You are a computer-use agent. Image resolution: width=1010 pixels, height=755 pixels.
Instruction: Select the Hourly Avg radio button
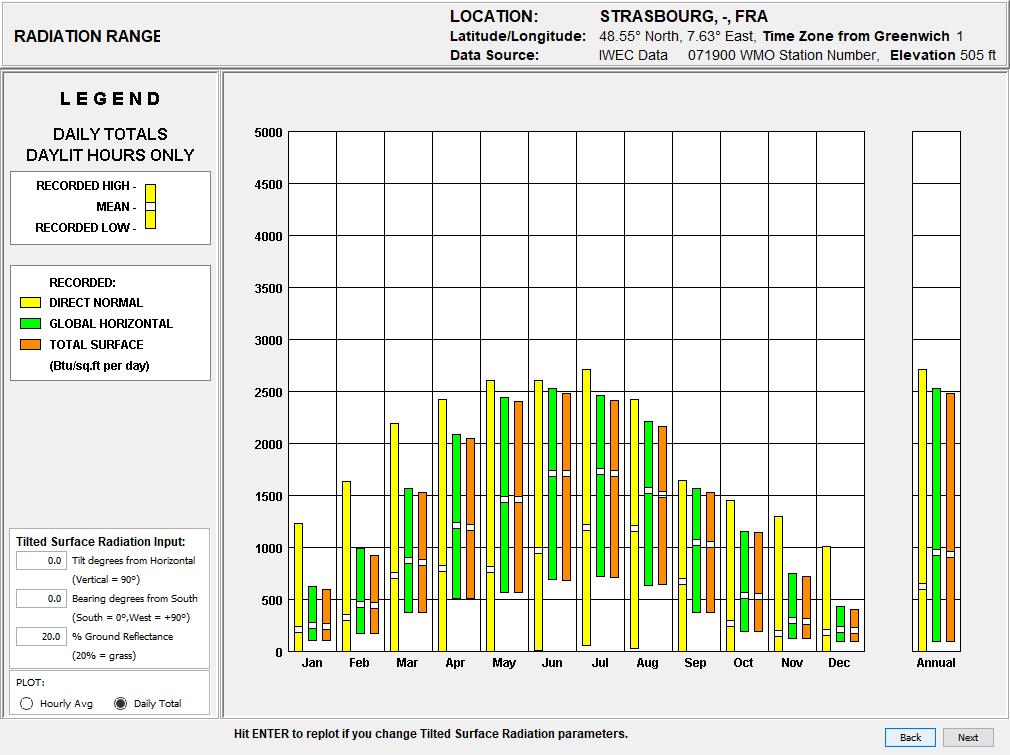coord(26,703)
